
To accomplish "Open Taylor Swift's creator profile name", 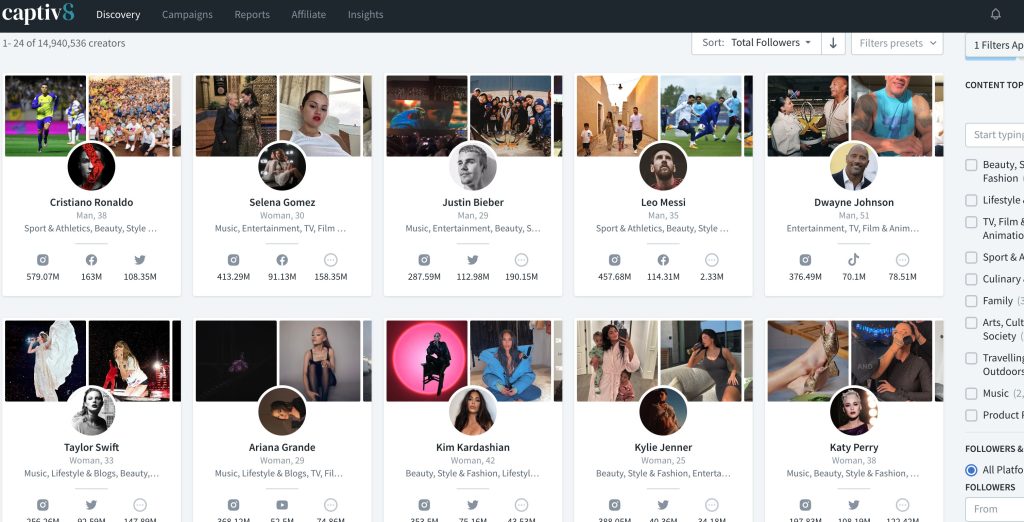I will [x=91, y=448].
